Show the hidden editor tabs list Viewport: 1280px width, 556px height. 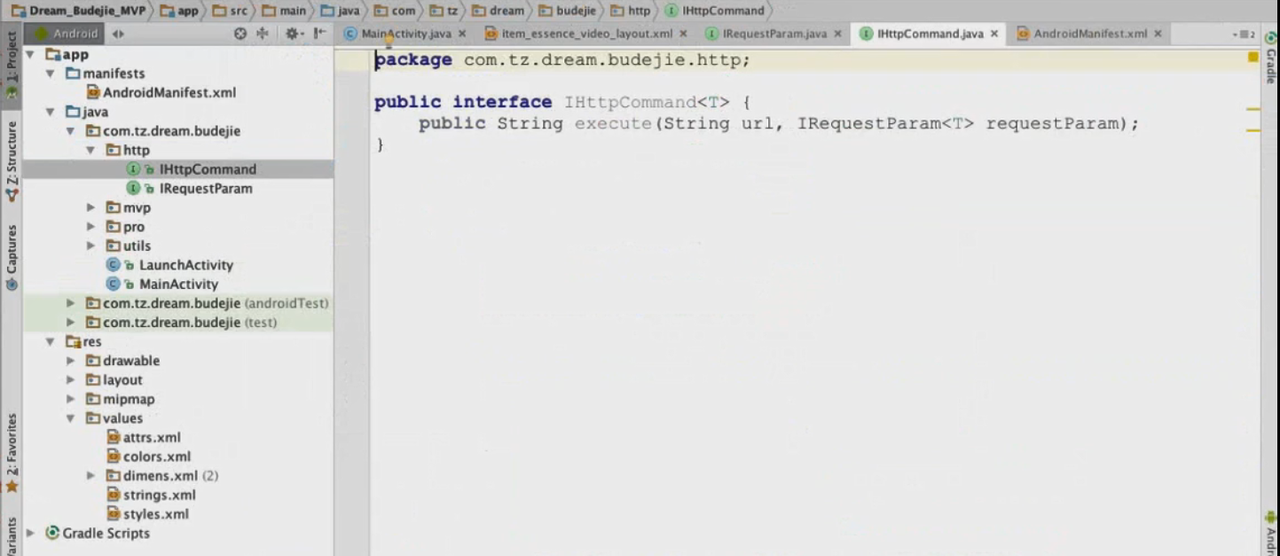[x=1244, y=34]
